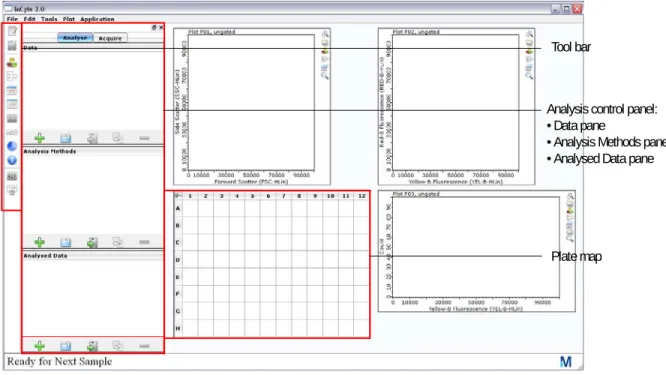Switch to the Analyse tab
This screenshot has width=666, height=375.
coord(75,38)
